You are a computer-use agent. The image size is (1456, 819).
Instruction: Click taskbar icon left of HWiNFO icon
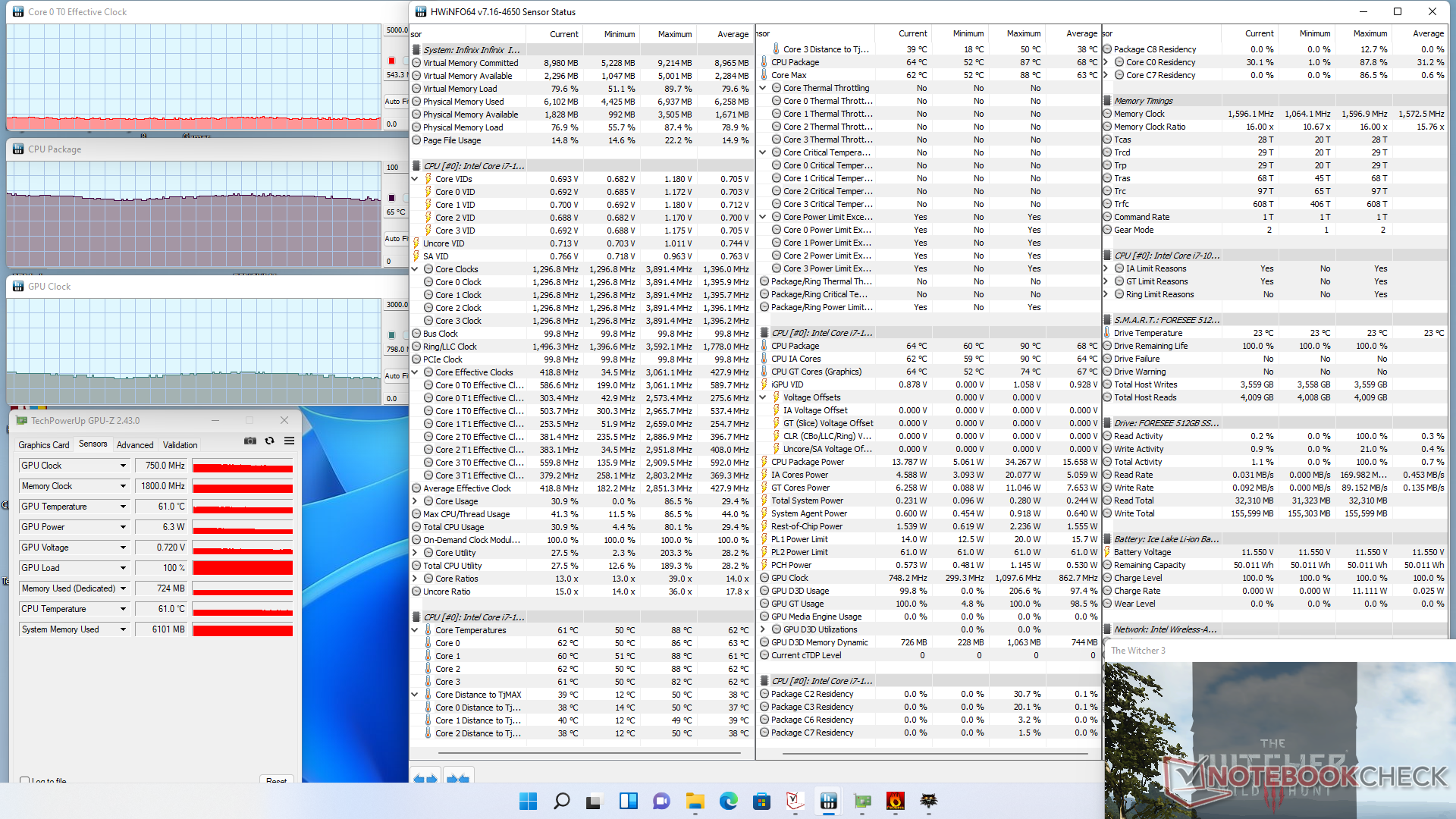(795, 801)
